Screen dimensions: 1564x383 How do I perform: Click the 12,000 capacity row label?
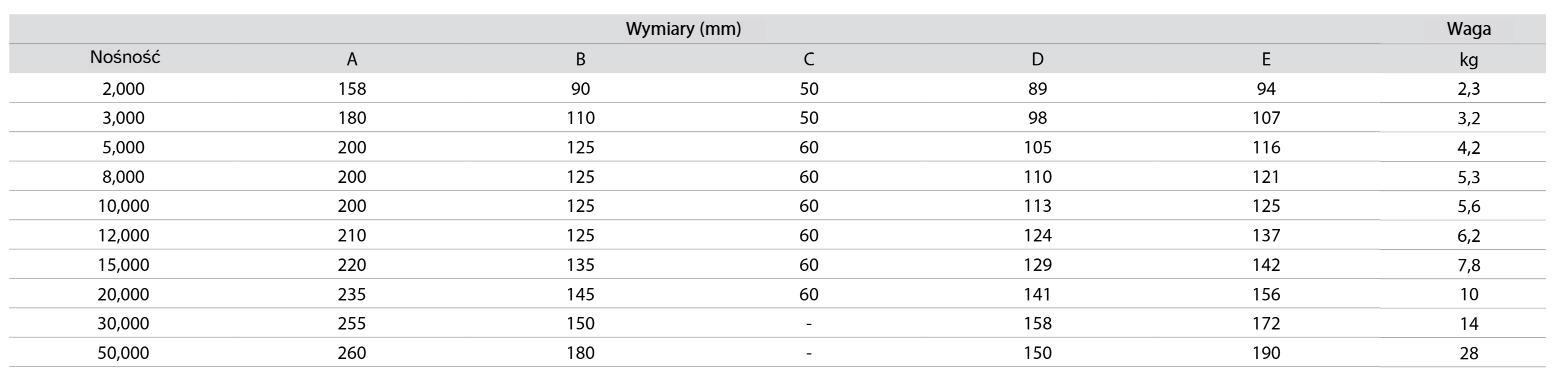pos(126,235)
